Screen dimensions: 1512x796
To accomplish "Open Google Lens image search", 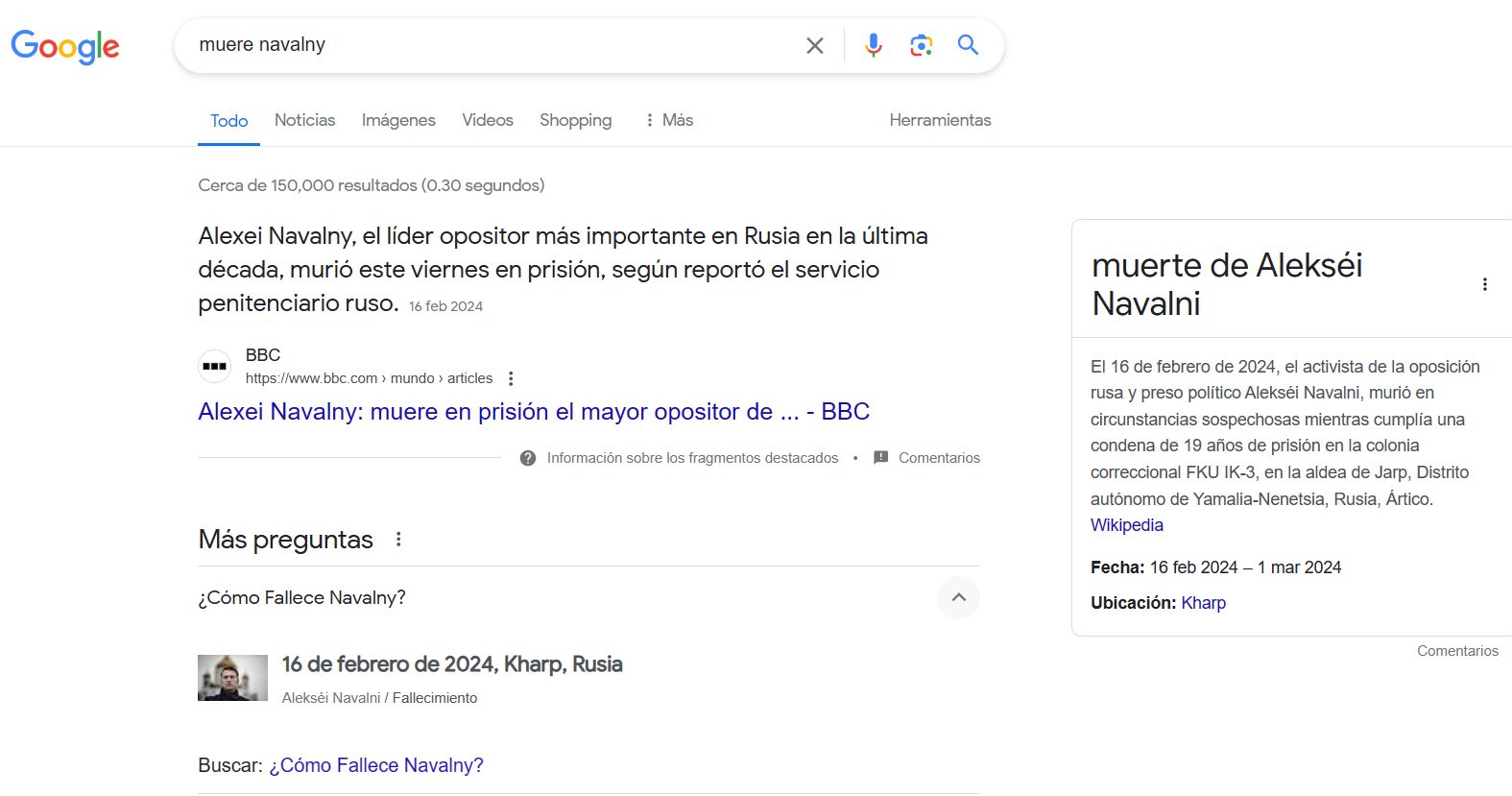I will pos(922,45).
